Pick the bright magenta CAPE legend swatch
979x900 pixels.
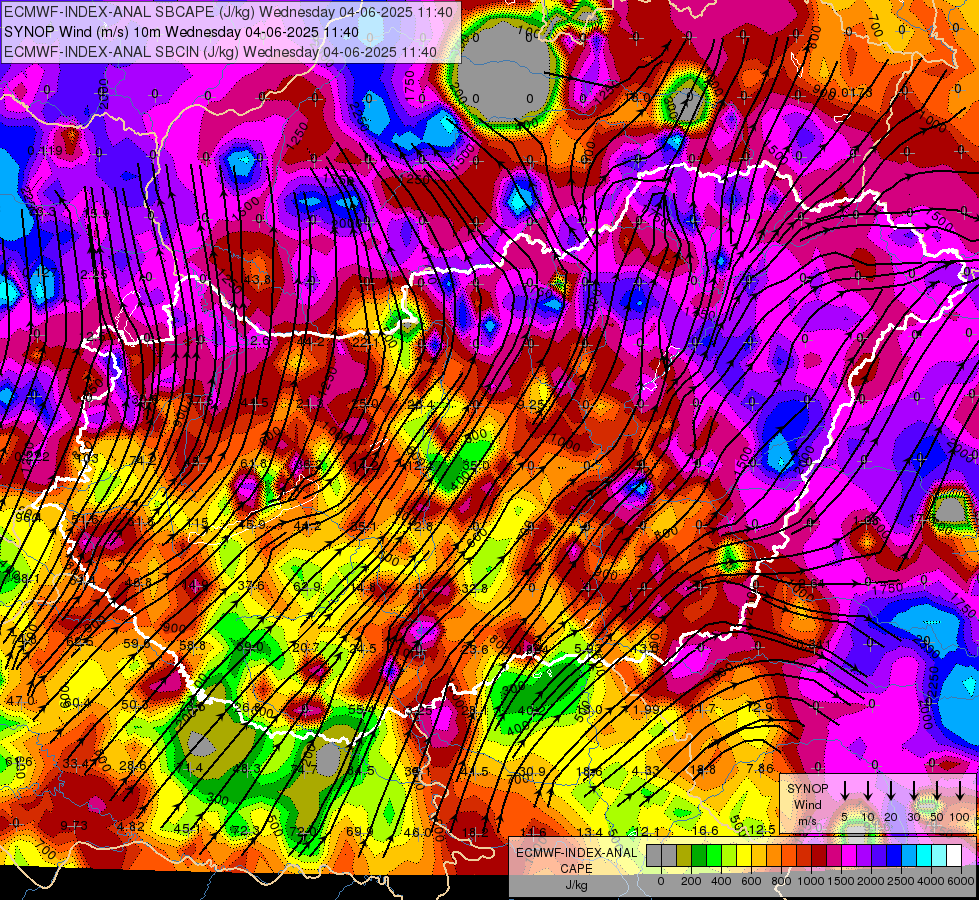tap(849, 856)
